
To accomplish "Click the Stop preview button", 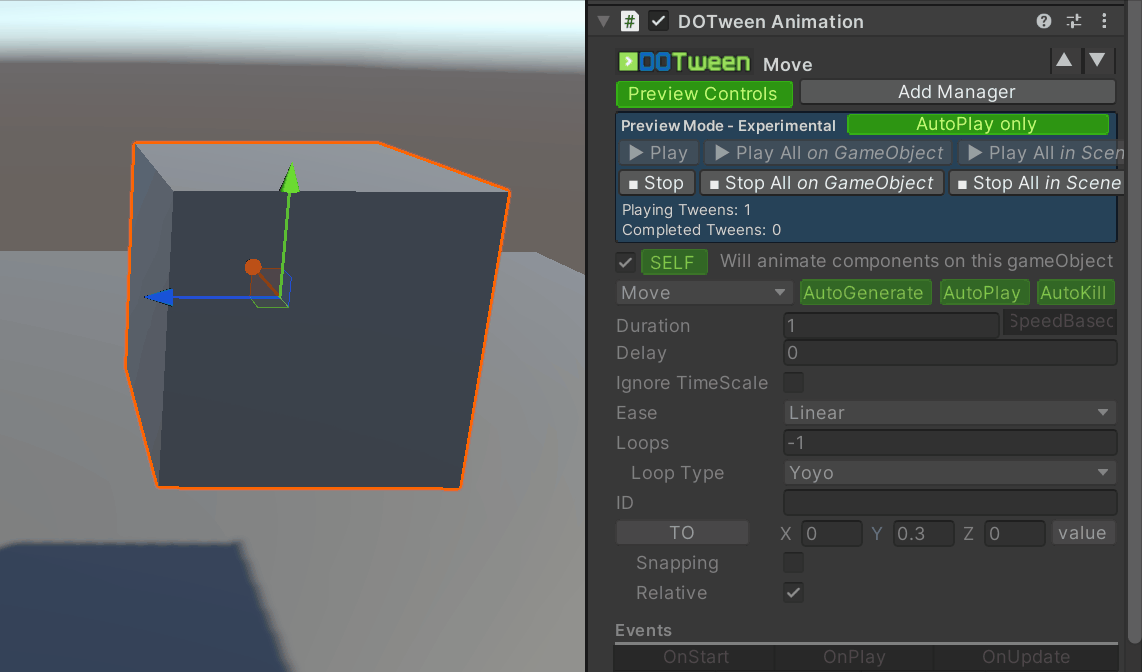I will pyautogui.click(x=656, y=183).
